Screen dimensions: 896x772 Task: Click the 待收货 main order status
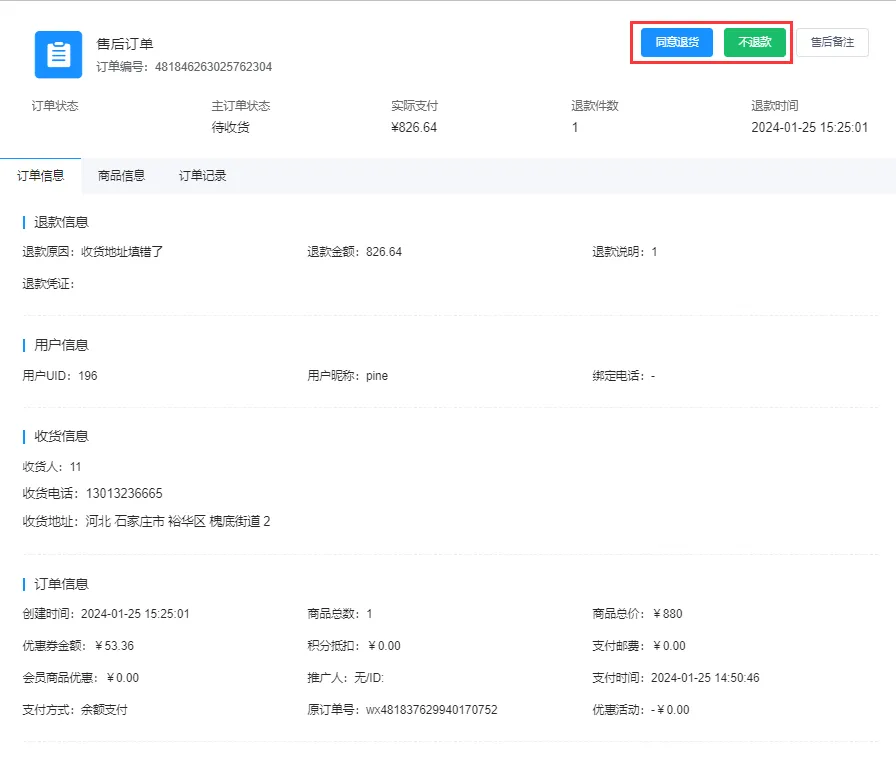click(230, 128)
